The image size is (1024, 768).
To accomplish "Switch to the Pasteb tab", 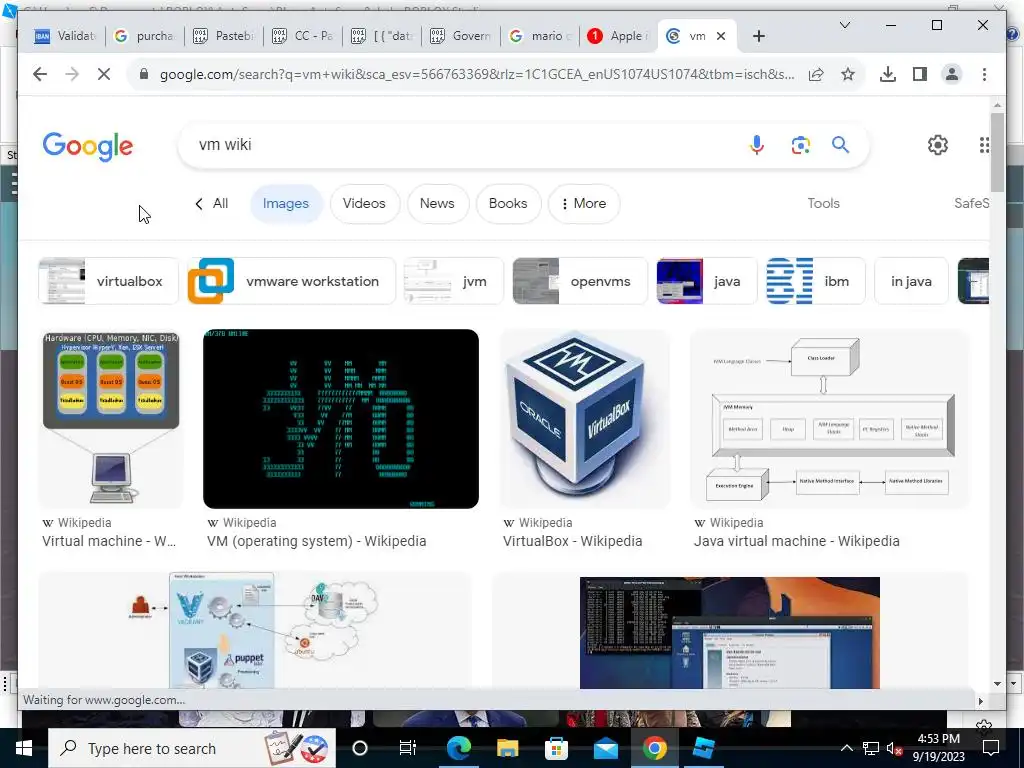I will click(x=224, y=36).
